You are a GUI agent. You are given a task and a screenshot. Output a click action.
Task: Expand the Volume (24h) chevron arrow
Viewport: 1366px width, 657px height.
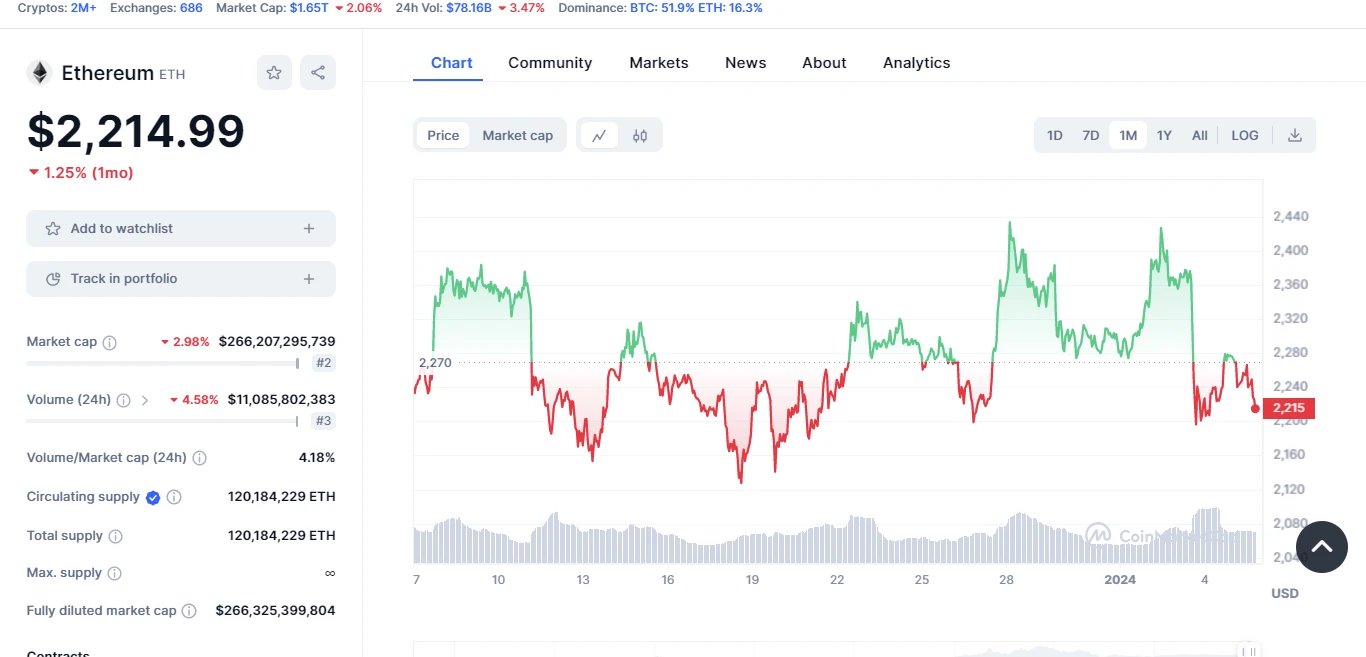point(145,400)
